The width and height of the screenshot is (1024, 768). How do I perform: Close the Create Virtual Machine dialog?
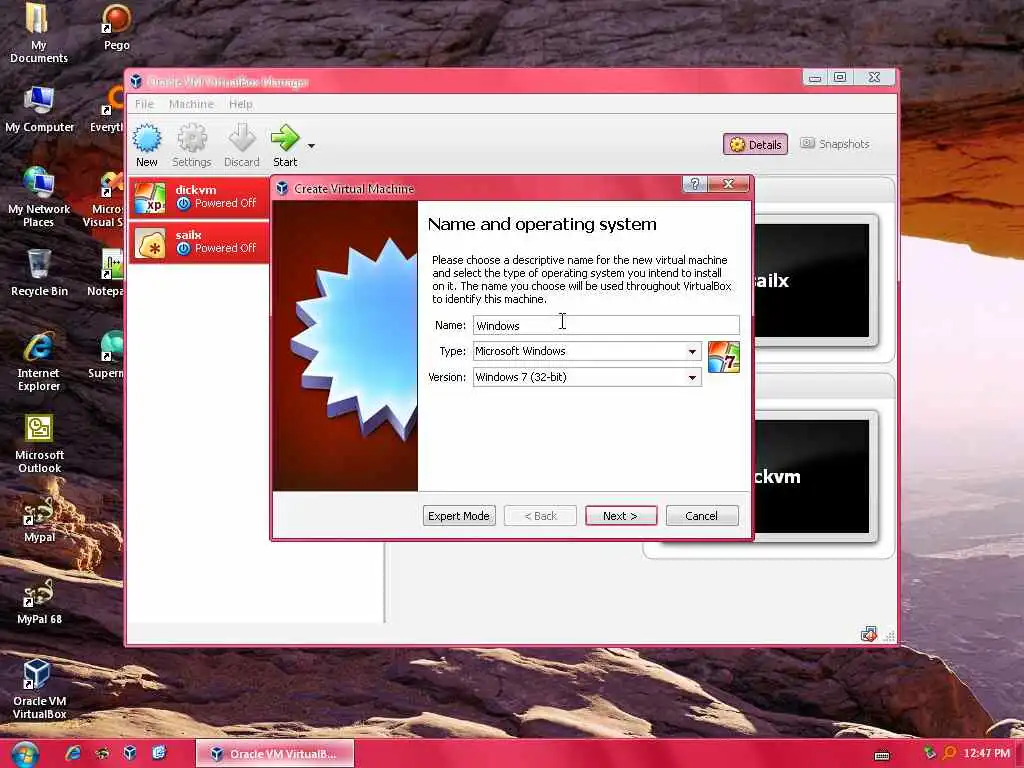click(x=728, y=184)
